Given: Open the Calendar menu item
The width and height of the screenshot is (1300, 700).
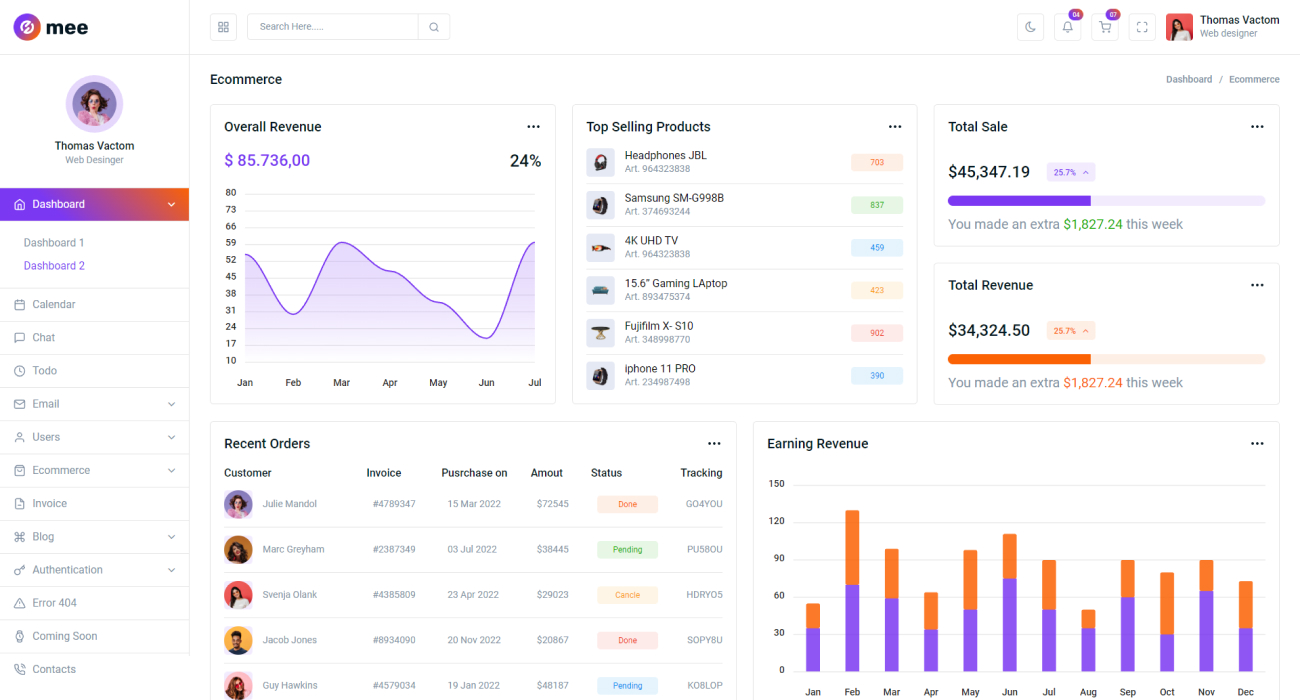Looking at the screenshot, I should point(94,304).
